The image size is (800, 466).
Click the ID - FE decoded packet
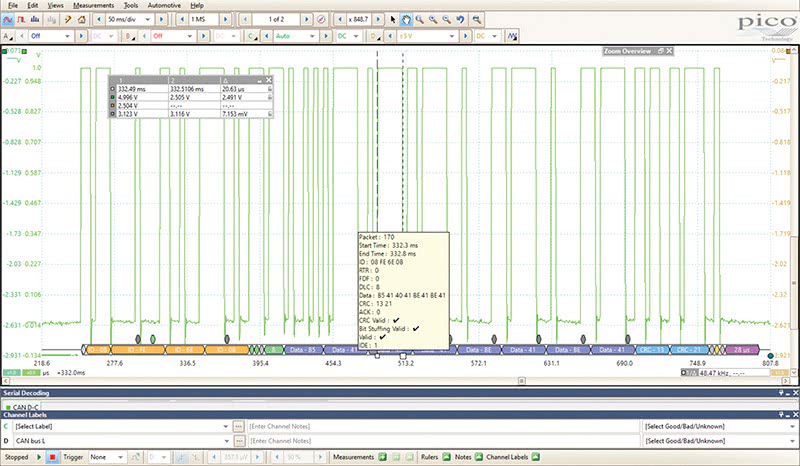coord(137,350)
